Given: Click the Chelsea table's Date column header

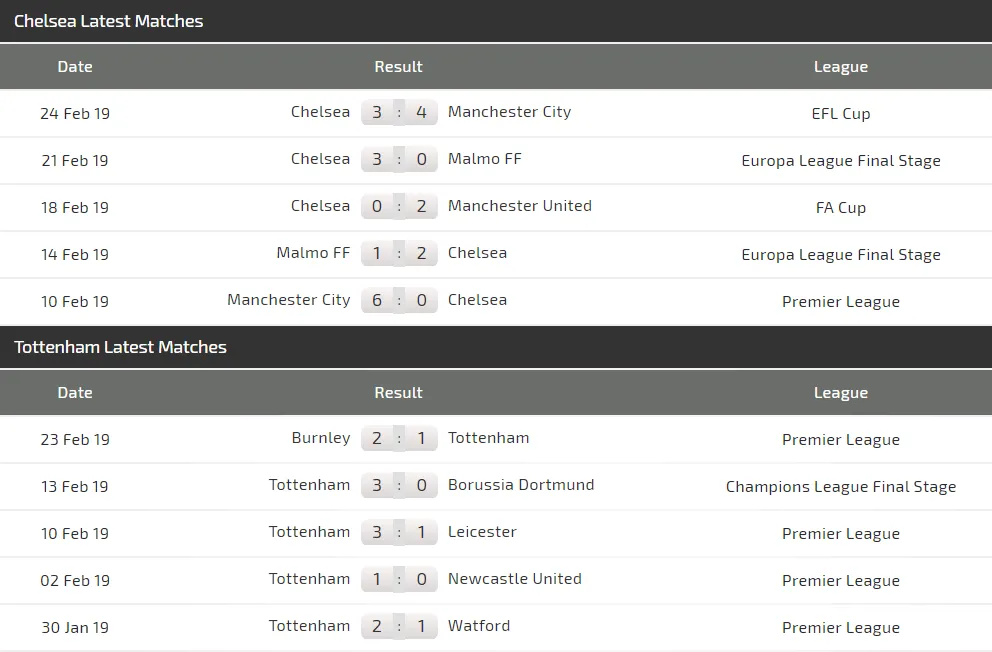Looking at the screenshot, I should pos(75,67).
